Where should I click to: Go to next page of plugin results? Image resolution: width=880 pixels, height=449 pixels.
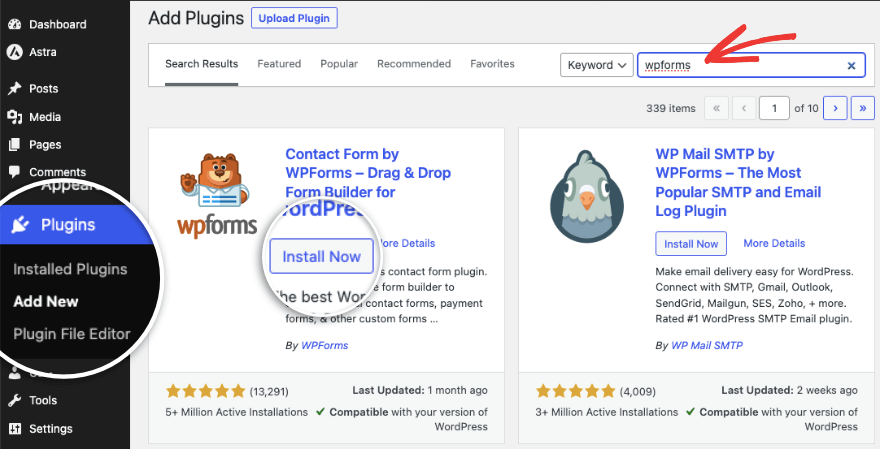[x=835, y=107]
